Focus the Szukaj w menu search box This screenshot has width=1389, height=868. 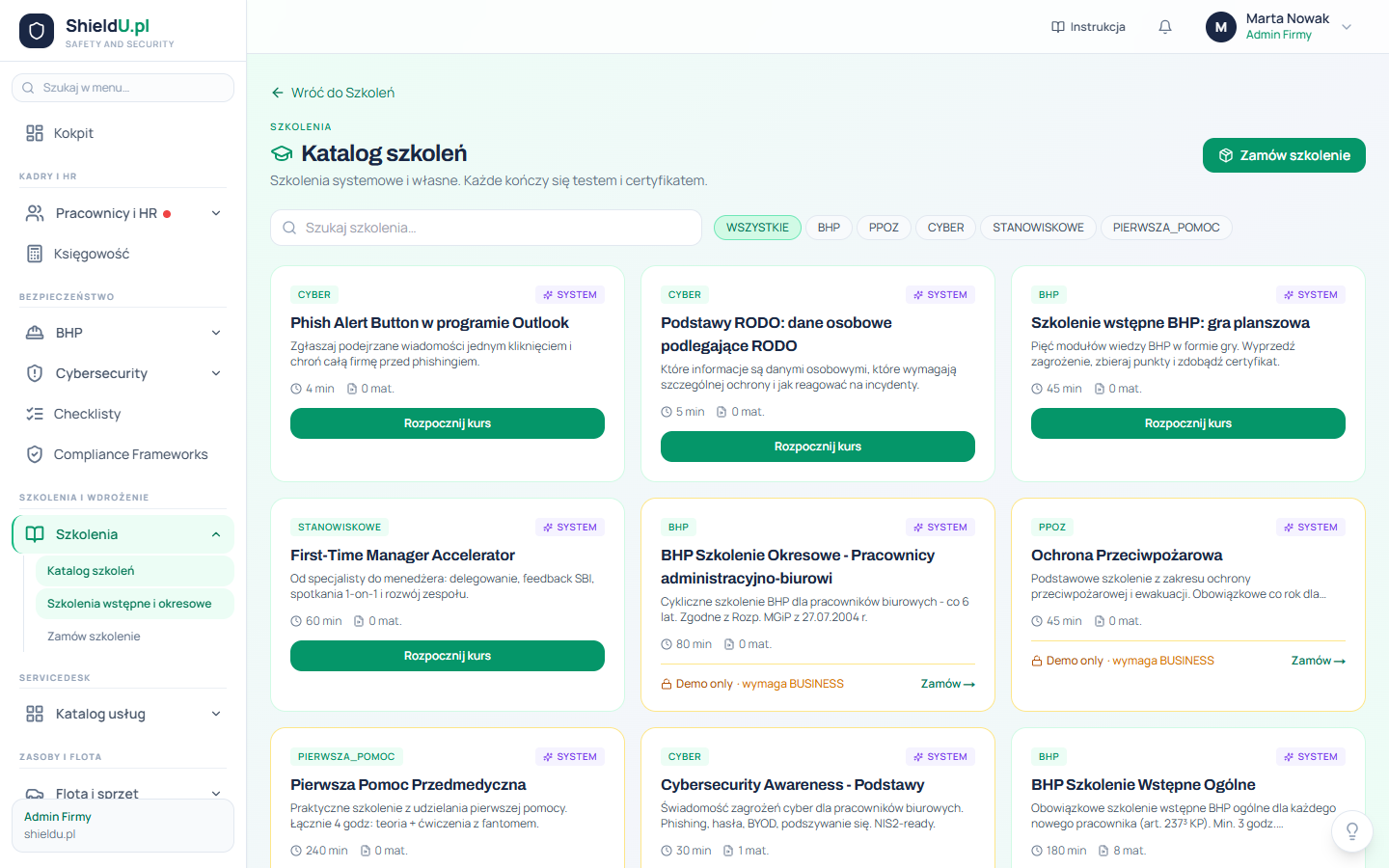coord(123,88)
